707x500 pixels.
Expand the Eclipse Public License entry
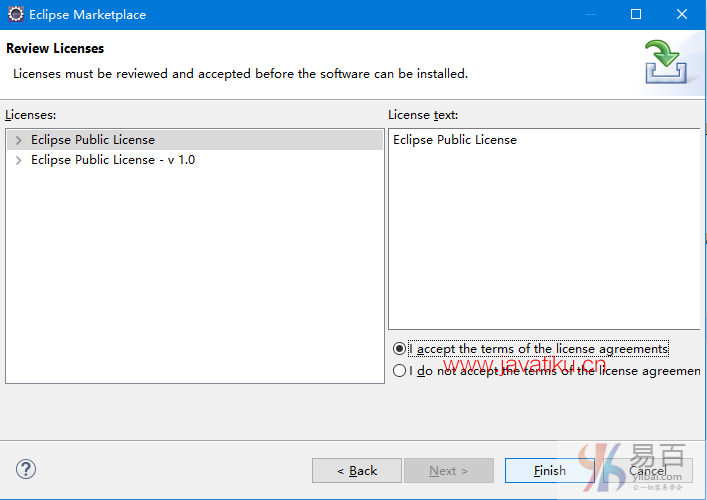pyautogui.click(x=18, y=140)
